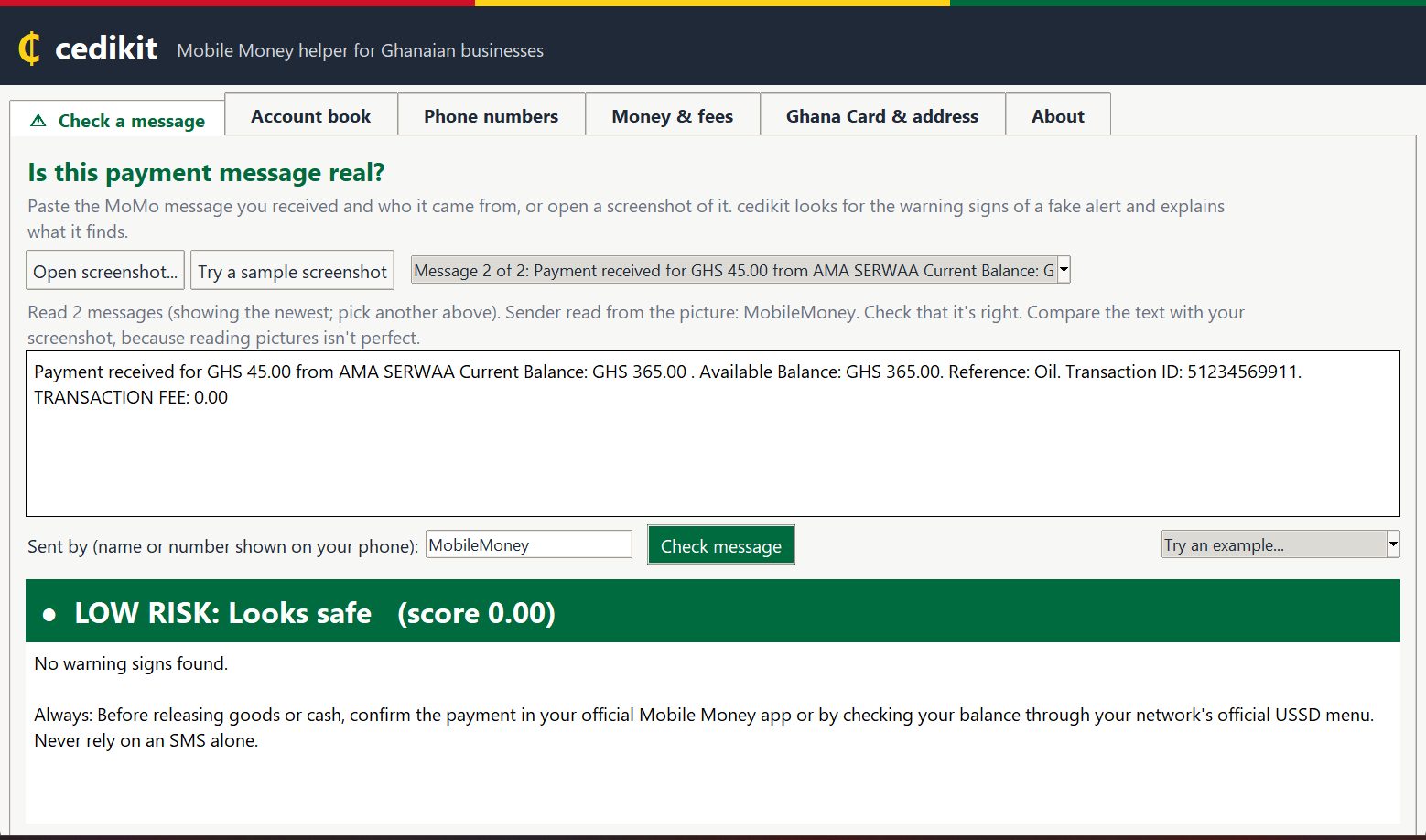
Task: Open the Phone numbers tab
Action: [x=492, y=115]
